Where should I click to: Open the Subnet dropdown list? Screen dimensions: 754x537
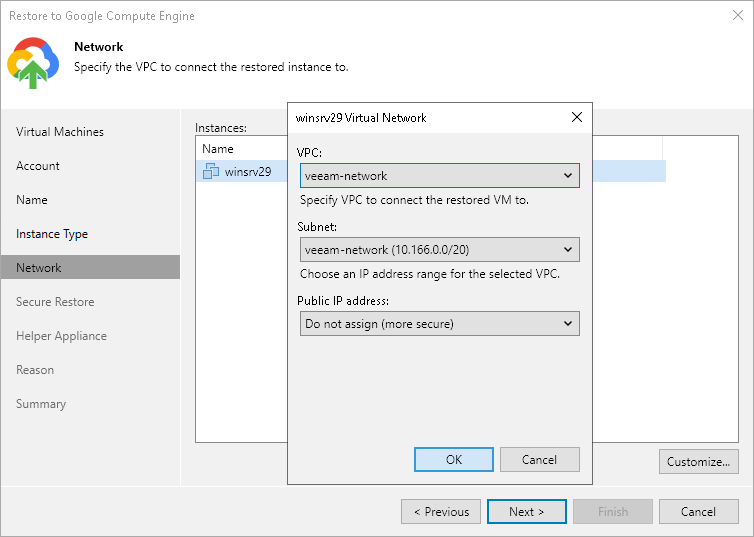[440, 250]
